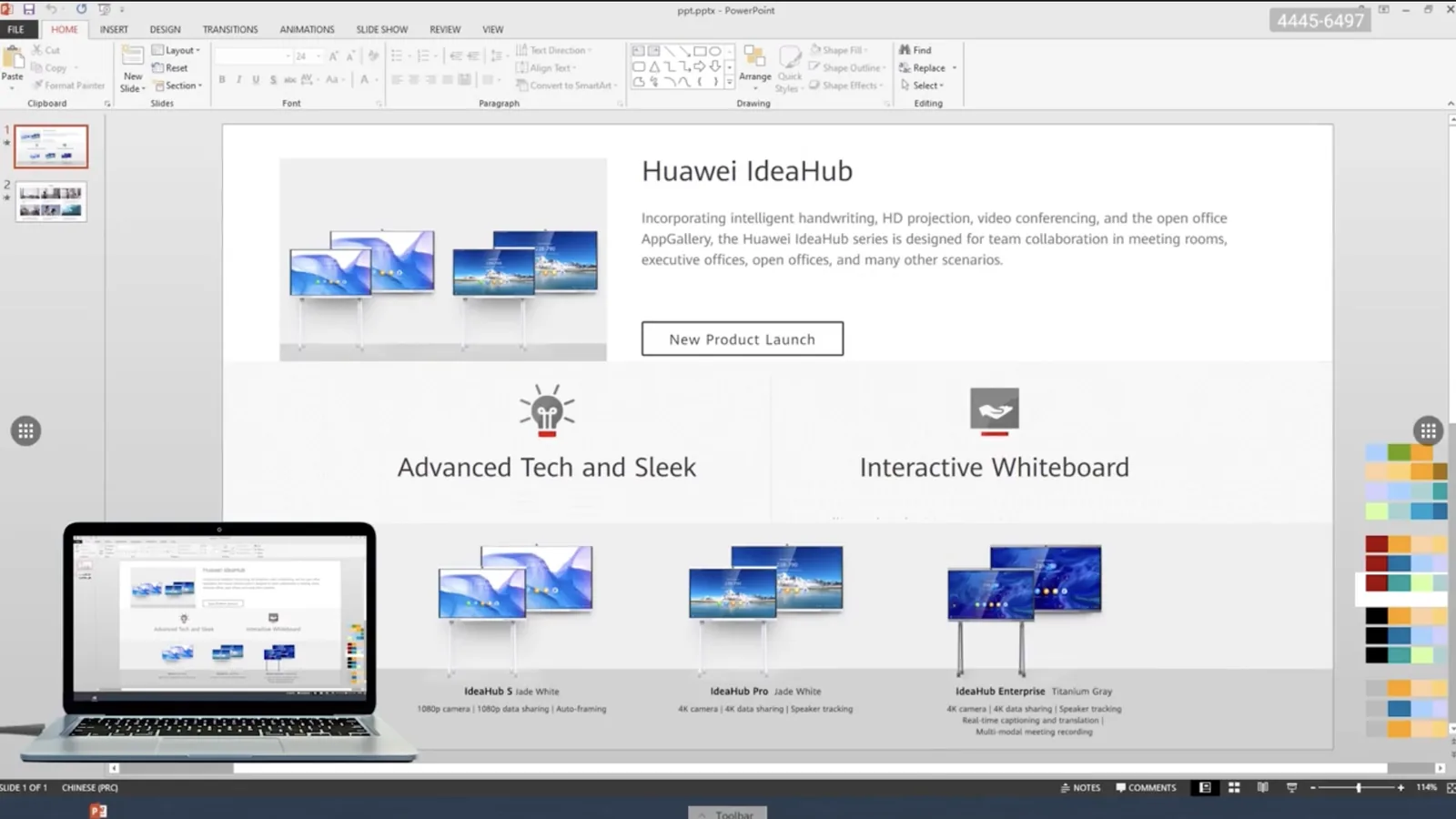Image resolution: width=1456 pixels, height=819 pixels.
Task: Click the Undo arrow icon
Action: pos(52,9)
